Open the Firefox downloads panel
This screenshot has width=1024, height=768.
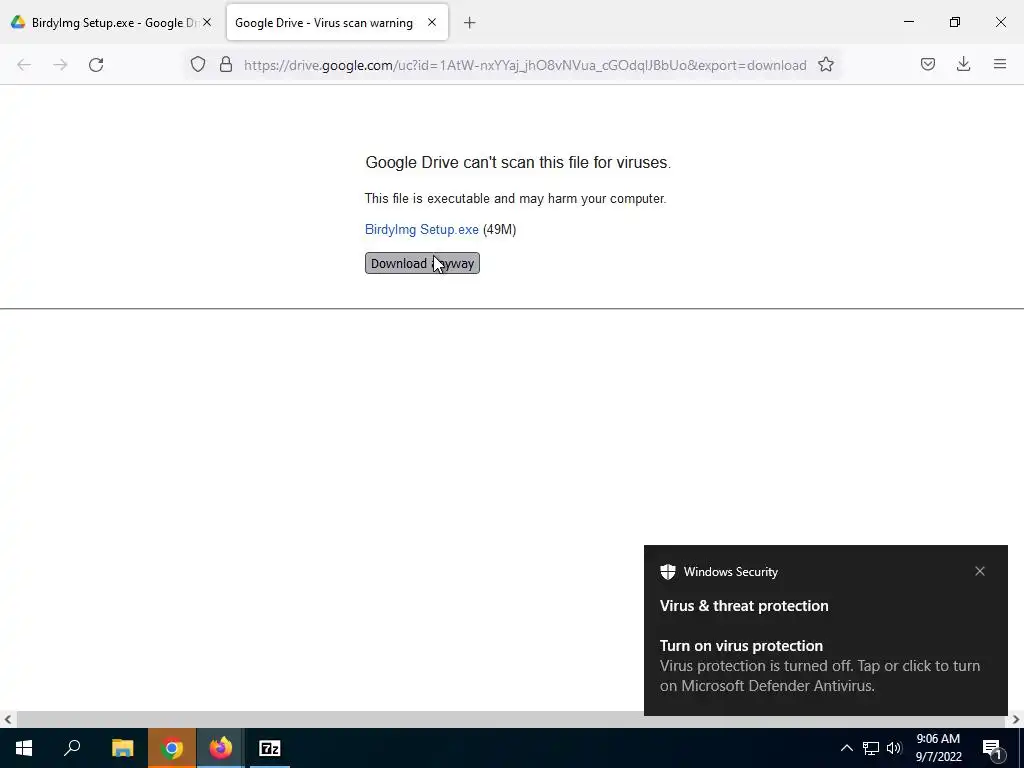tap(963, 64)
